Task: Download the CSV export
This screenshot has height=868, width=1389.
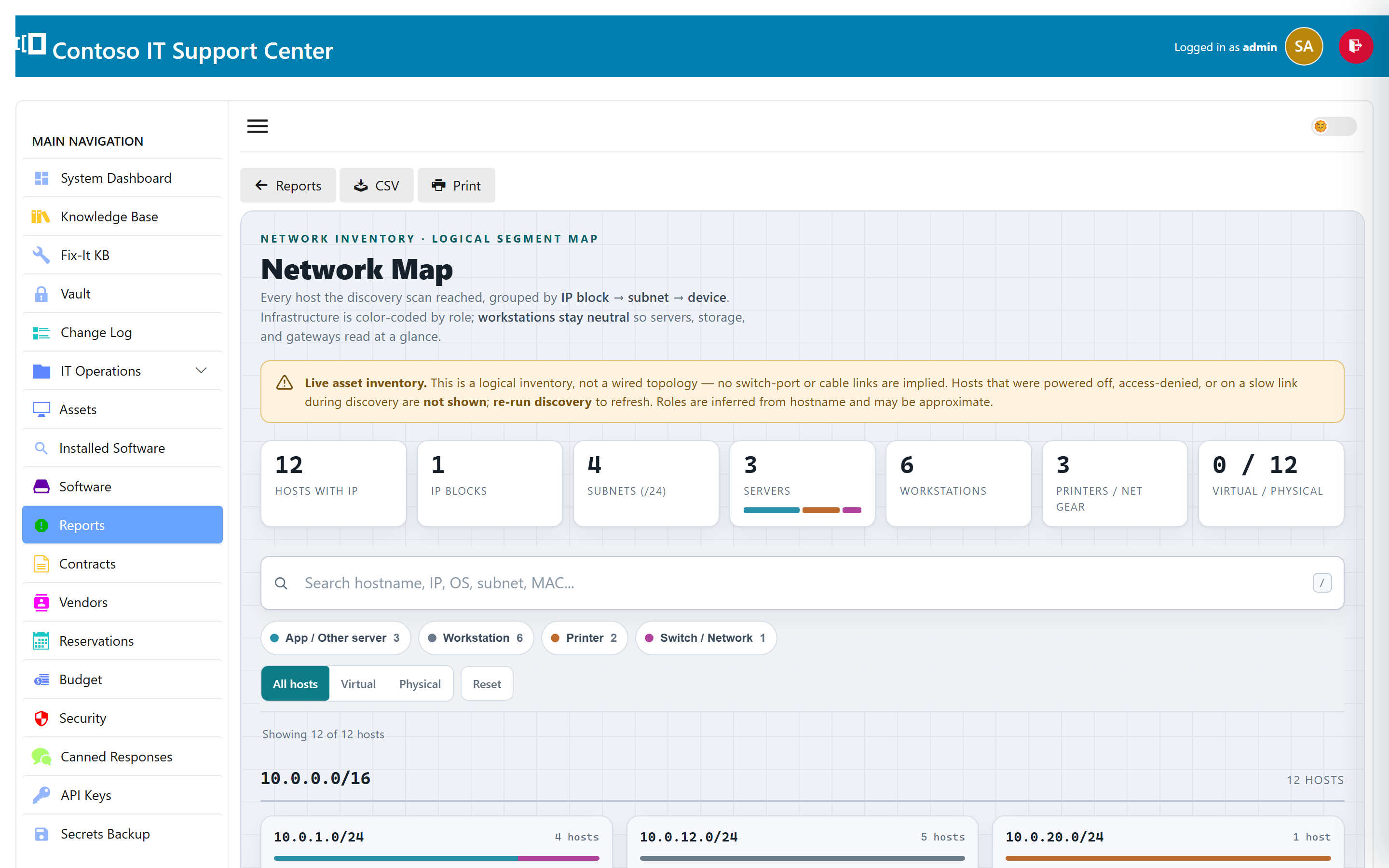Action: (x=377, y=186)
